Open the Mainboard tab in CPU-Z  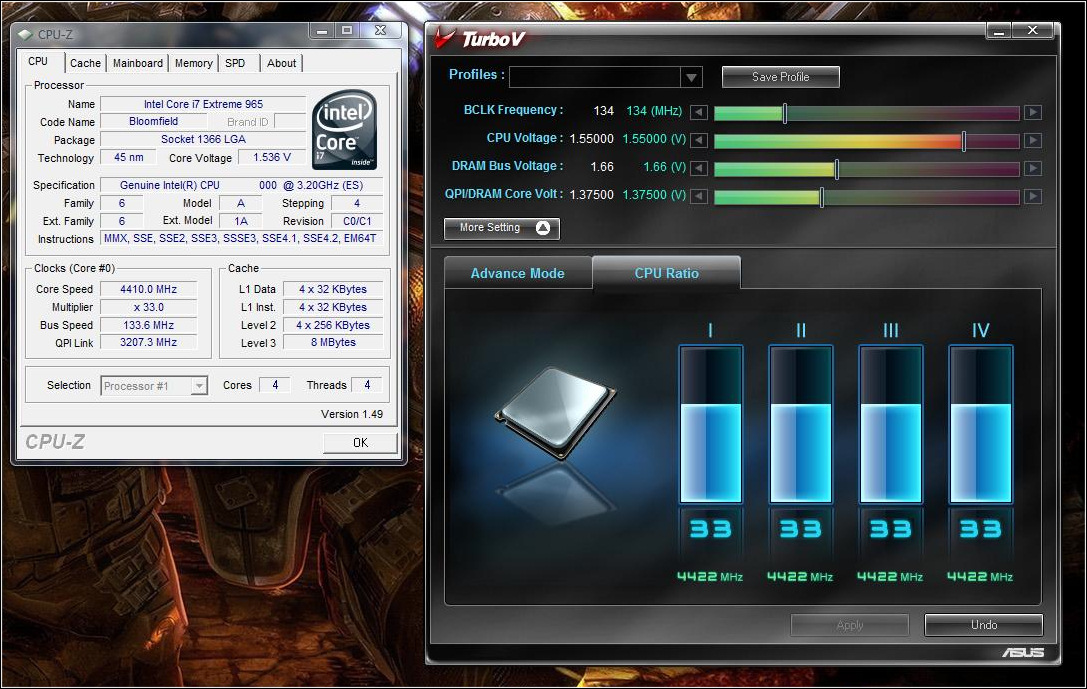point(137,63)
